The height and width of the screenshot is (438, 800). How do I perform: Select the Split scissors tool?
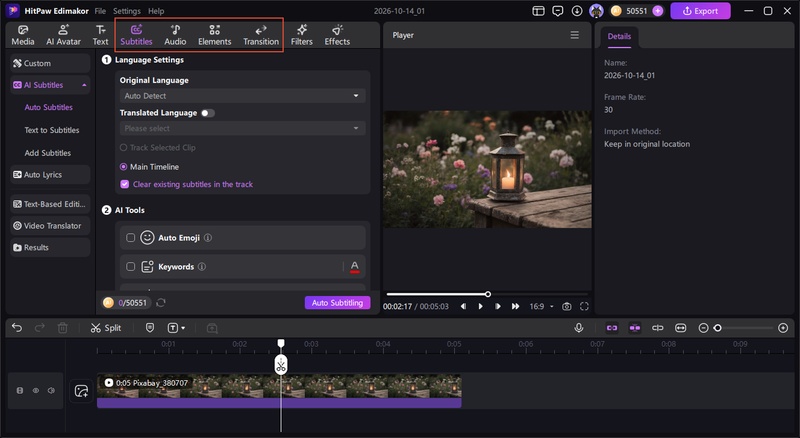(106, 328)
